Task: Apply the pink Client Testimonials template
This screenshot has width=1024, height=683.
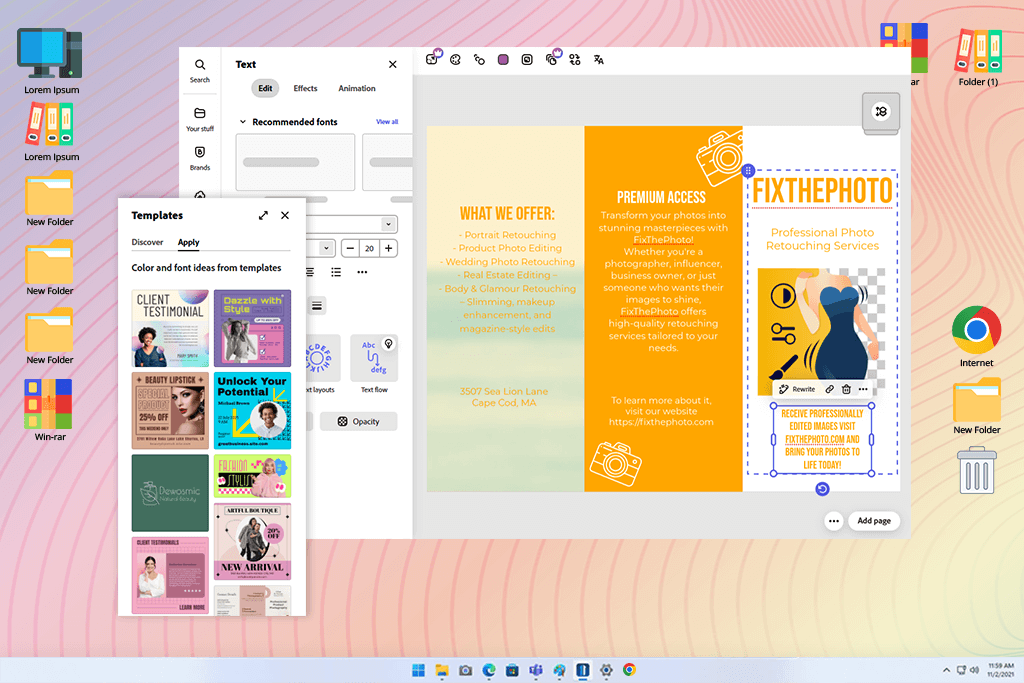Action: coord(170,575)
